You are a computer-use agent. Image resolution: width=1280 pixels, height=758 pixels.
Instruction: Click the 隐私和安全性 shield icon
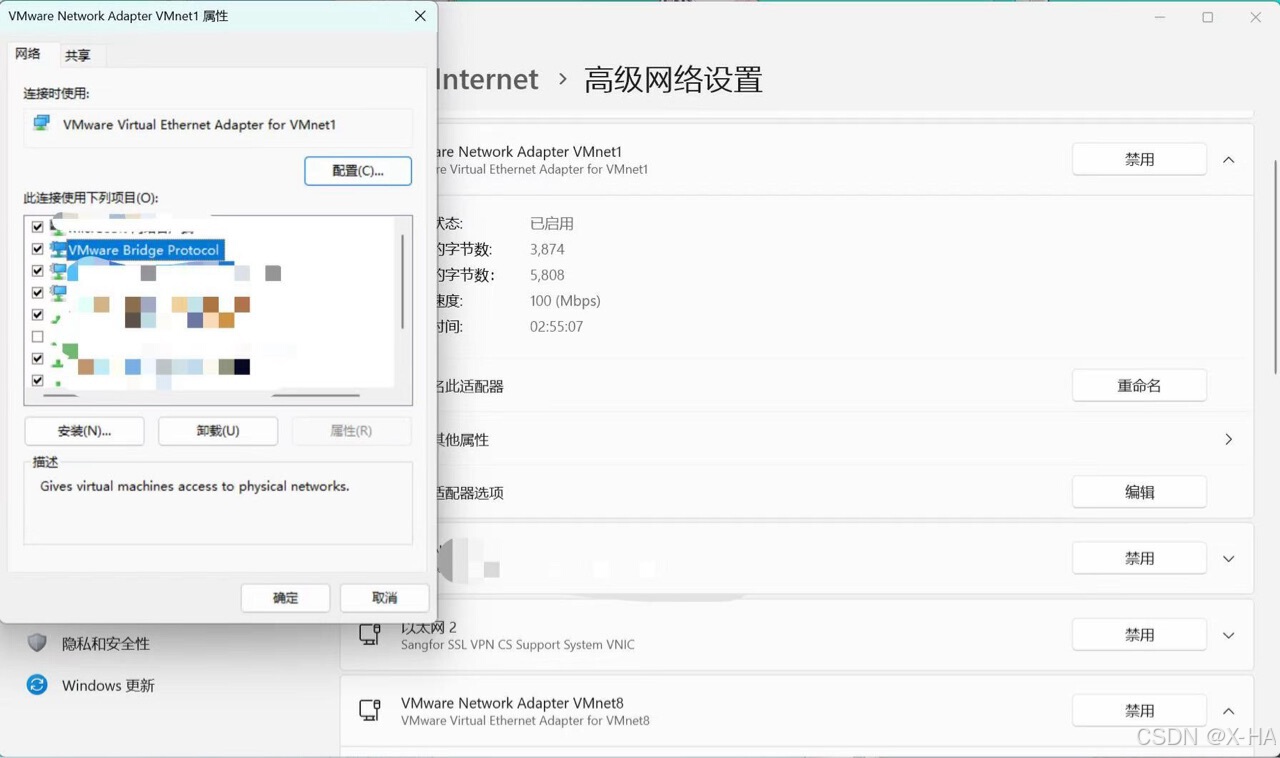click(37, 643)
